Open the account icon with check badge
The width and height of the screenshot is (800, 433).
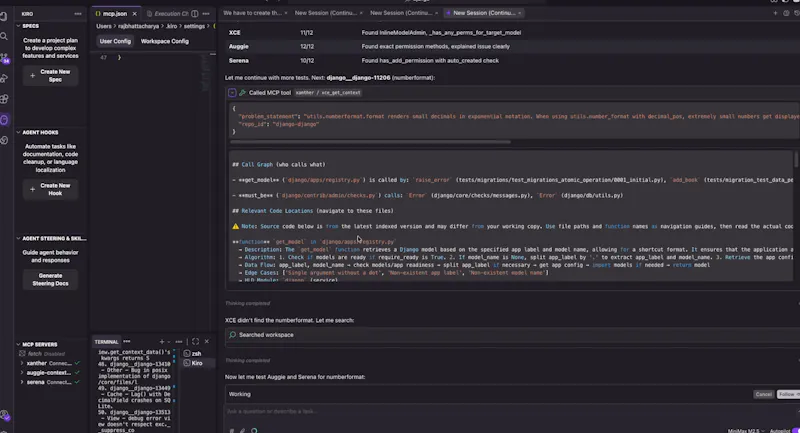(5, 416)
